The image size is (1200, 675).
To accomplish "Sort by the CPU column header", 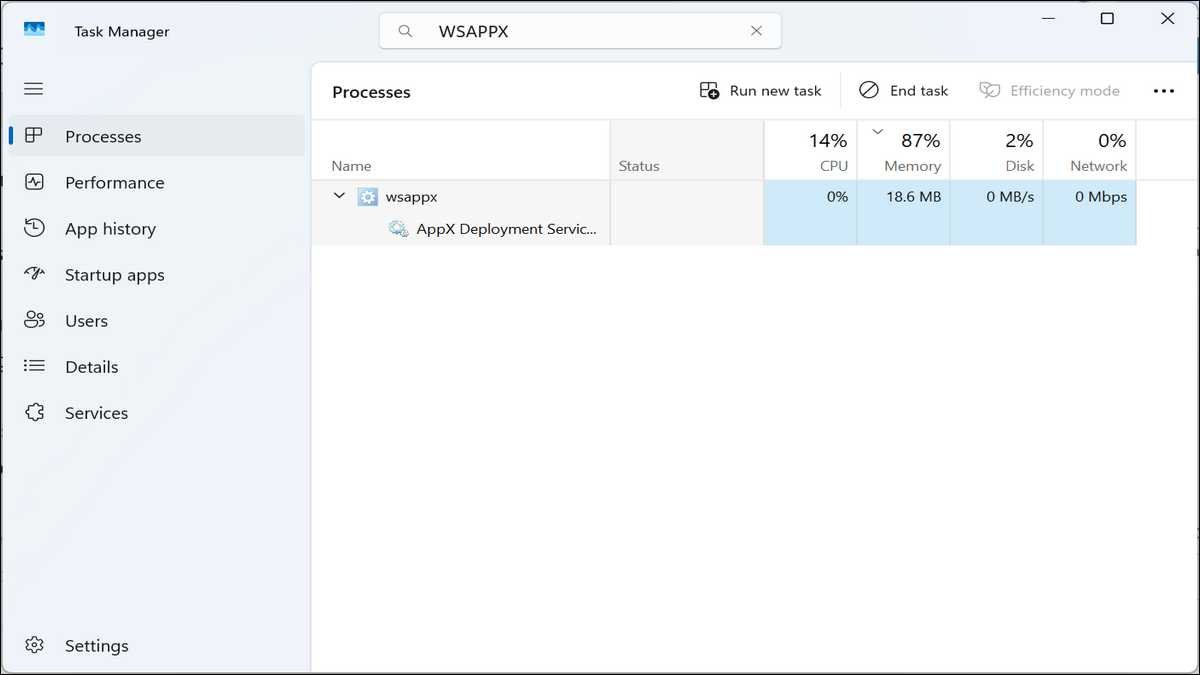I will coord(810,150).
